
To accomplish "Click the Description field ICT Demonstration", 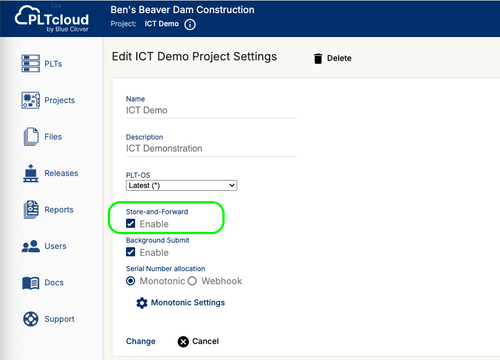I will click(x=211, y=148).
